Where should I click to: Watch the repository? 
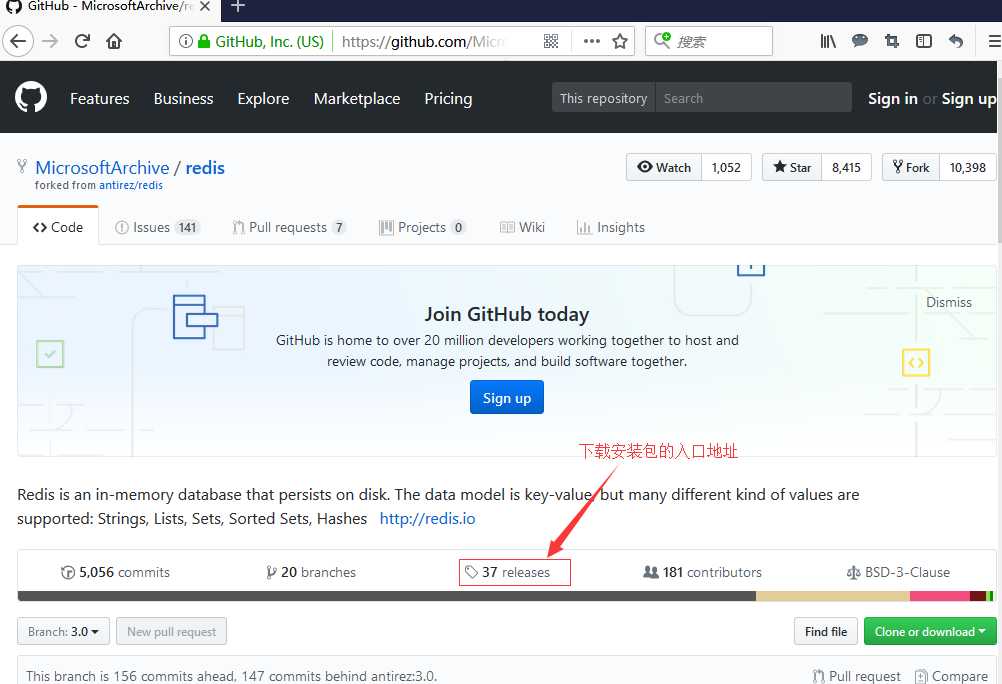664,167
